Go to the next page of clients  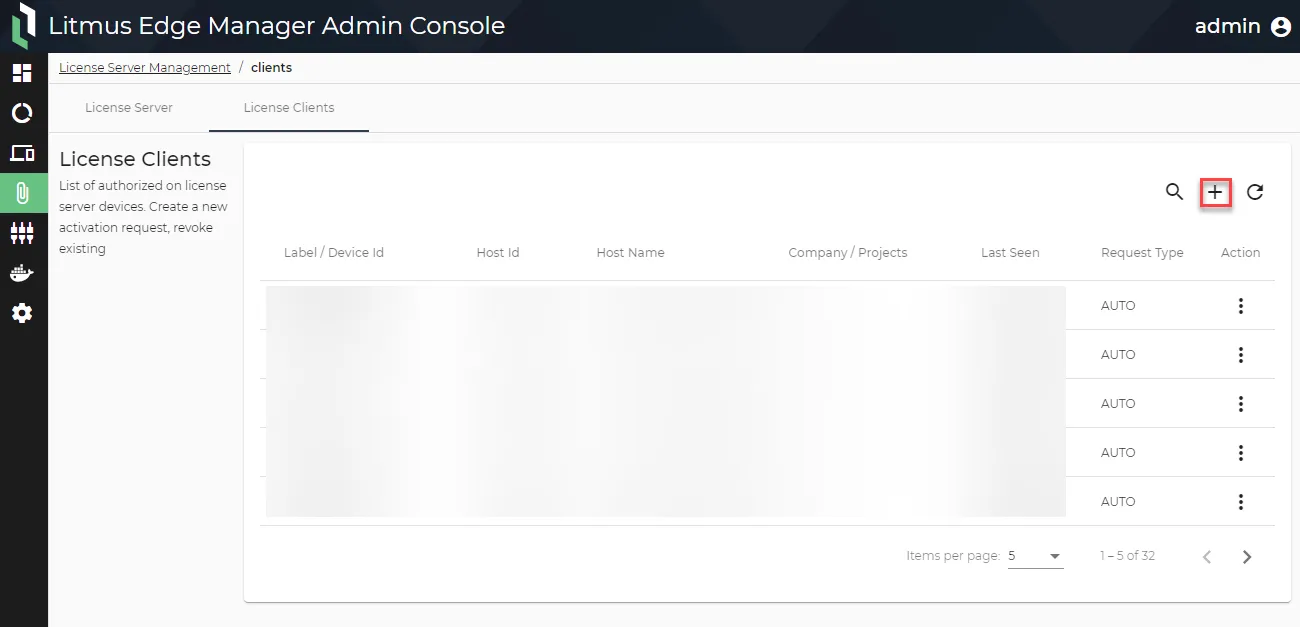[x=1247, y=557]
